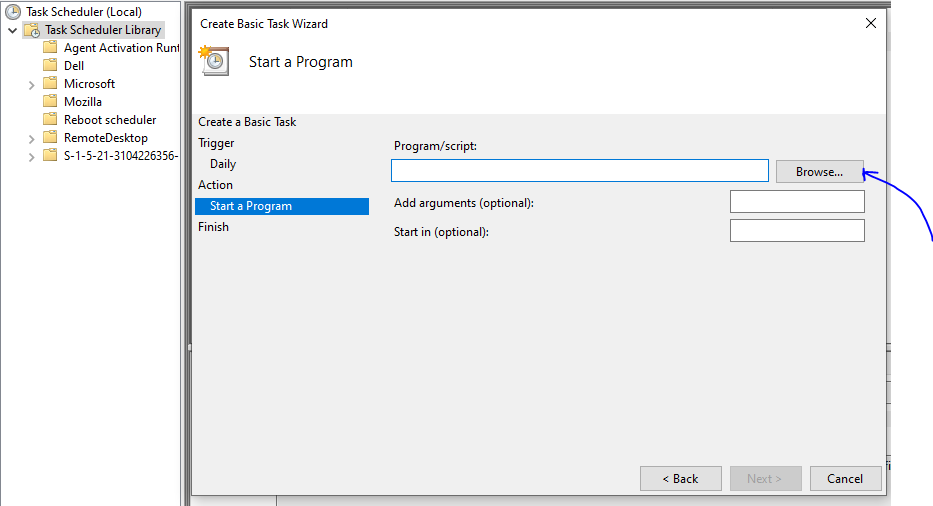Click the Microsoft folder icon

pyautogui.click(x=51, y=83)
